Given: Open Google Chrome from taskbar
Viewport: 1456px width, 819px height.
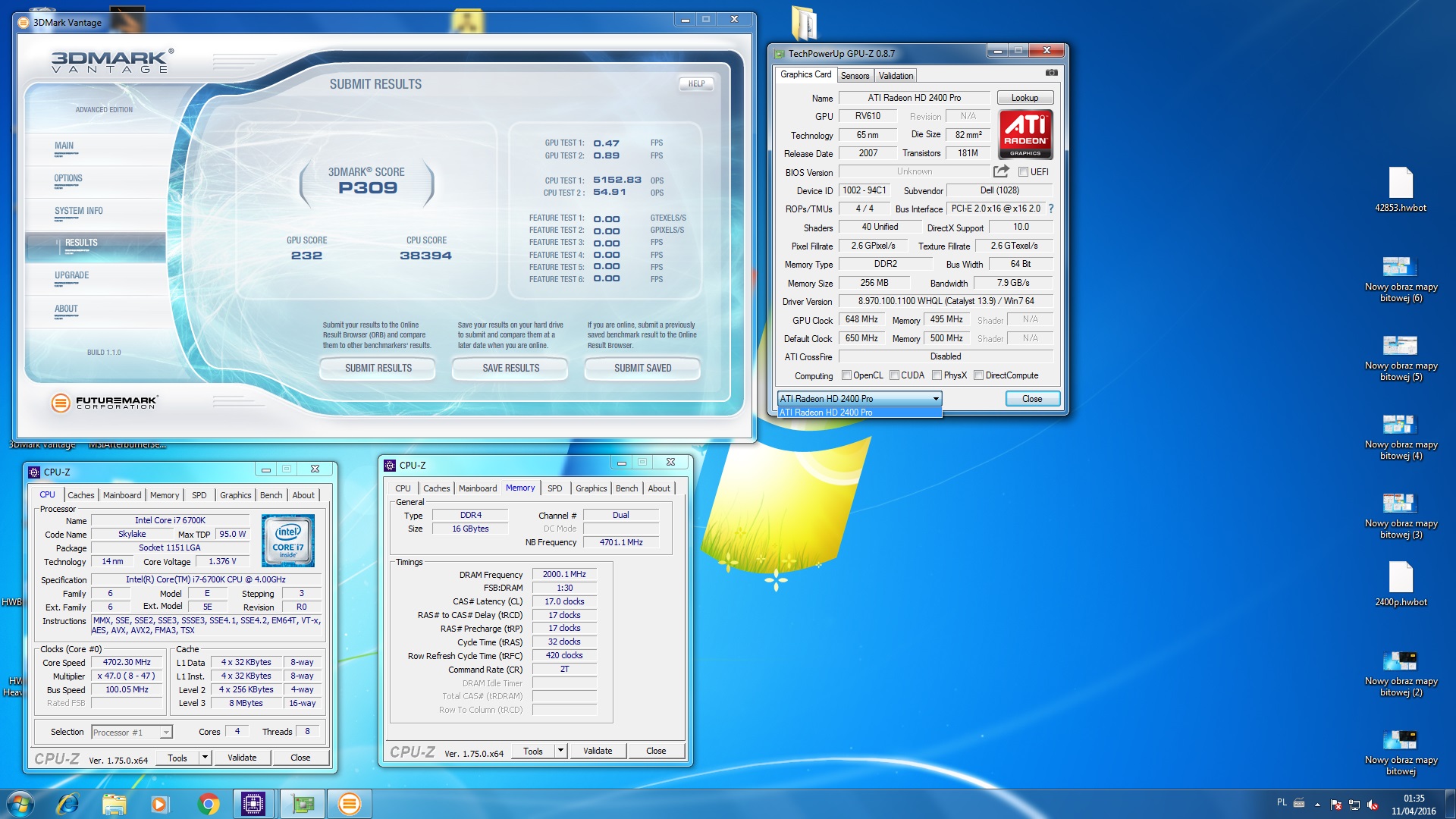Looking at the screenshot, I should click(208, 804).
